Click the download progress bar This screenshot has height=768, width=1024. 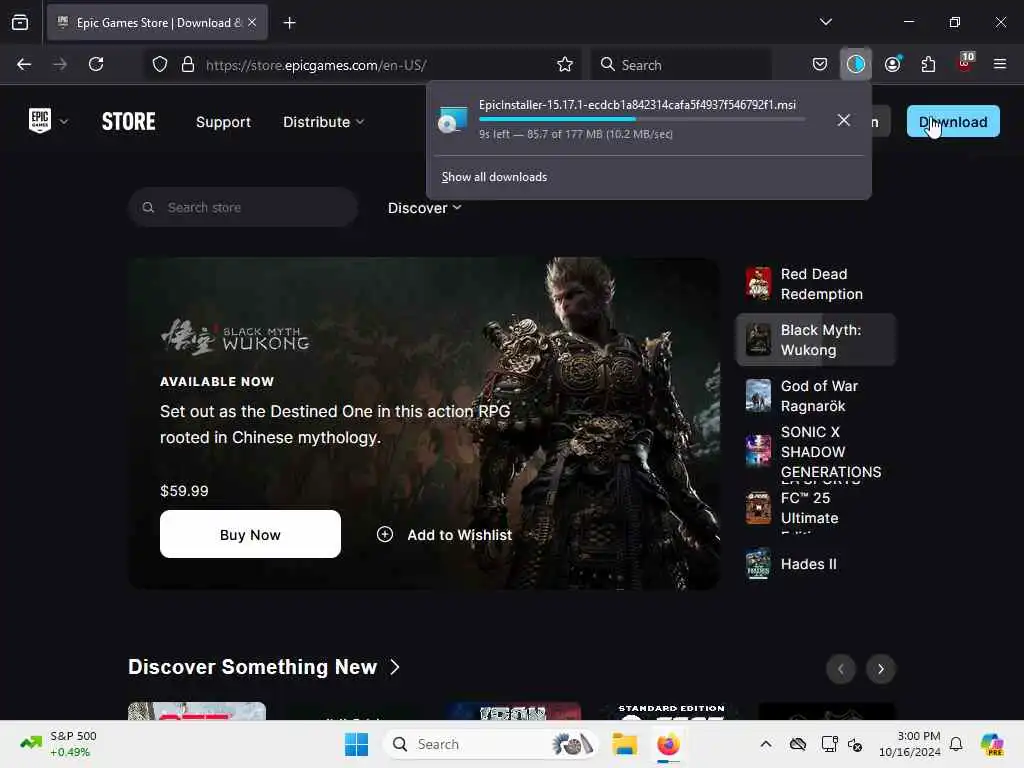pyautogui.click(x=641, y=120)
